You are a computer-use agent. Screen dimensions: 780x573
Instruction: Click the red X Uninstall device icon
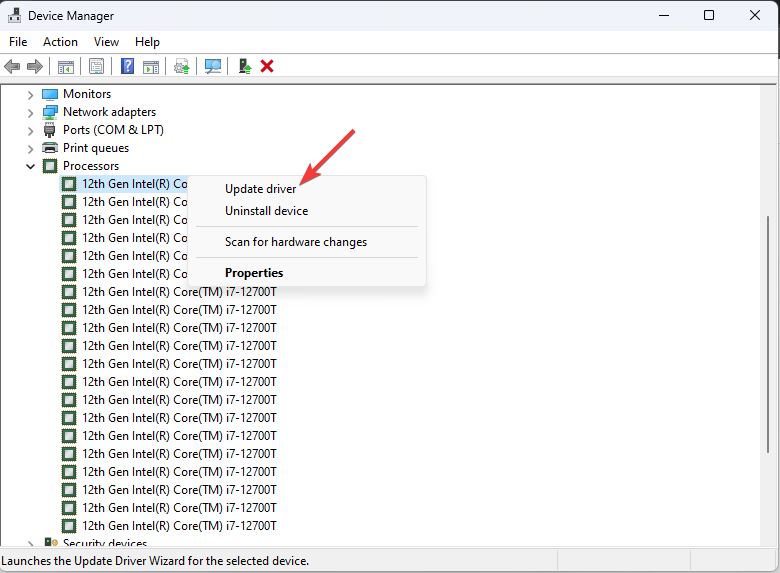(267, 66)
